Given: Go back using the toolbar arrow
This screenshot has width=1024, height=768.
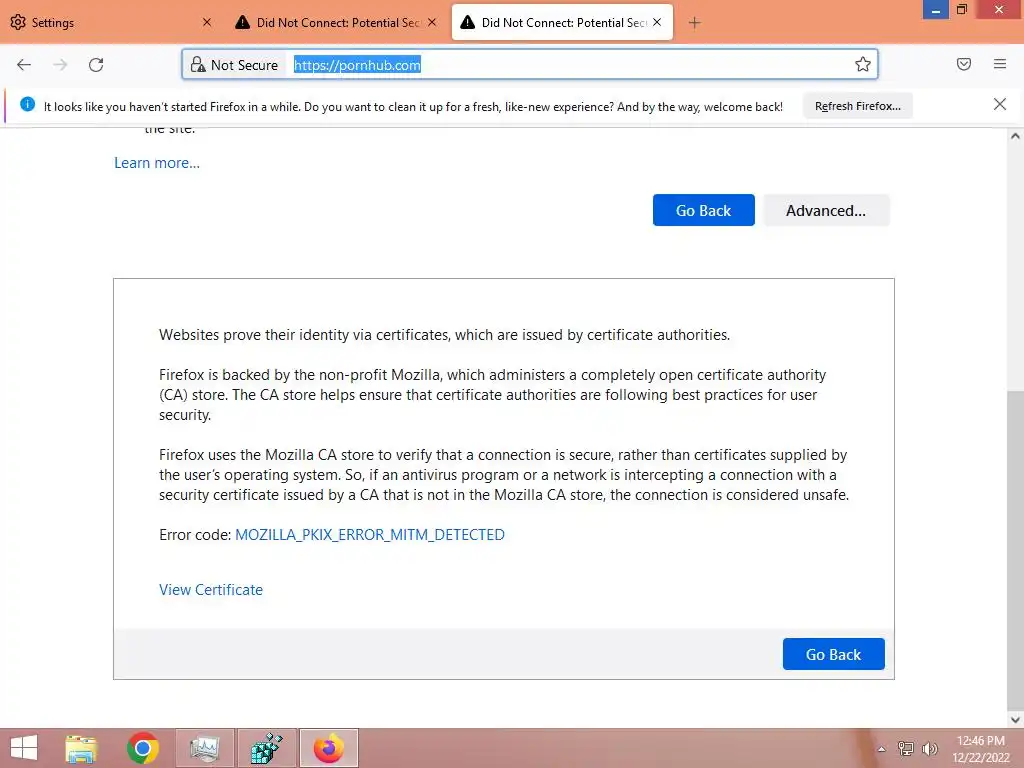Looking at the screenshot, I should pyautogui.click(x=24, y=64).
